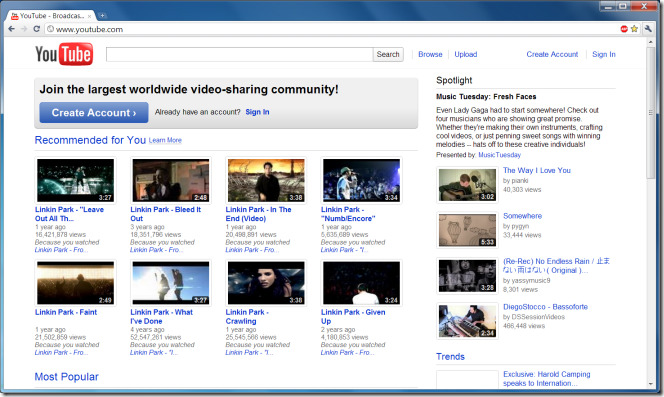Click Create Account in the top navigation
Screen dimensions: 664x397
[x=552, y=54]
